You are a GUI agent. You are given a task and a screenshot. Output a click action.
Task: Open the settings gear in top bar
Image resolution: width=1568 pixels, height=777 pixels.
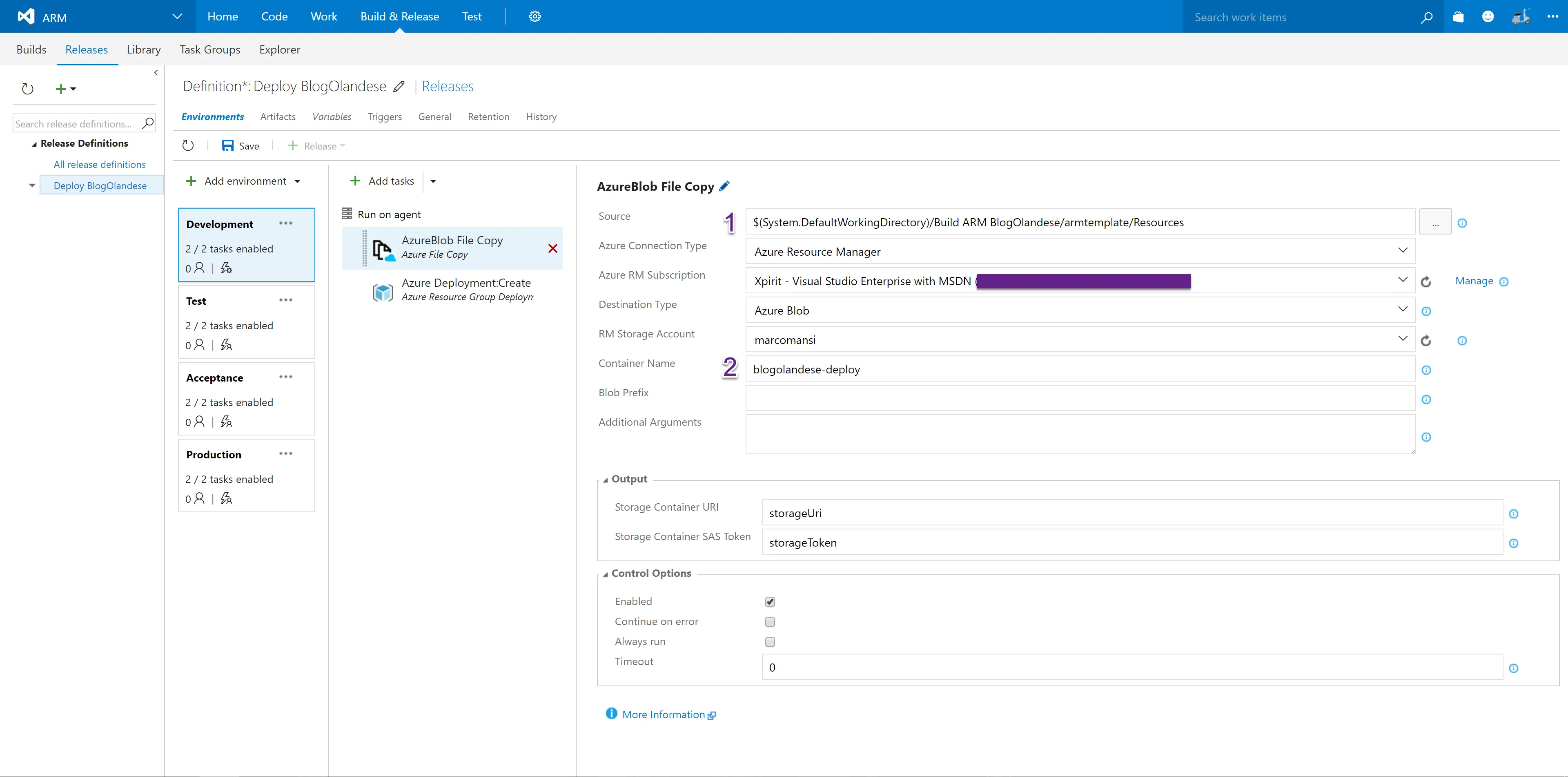pyautogui.click(x=535, y=16)
